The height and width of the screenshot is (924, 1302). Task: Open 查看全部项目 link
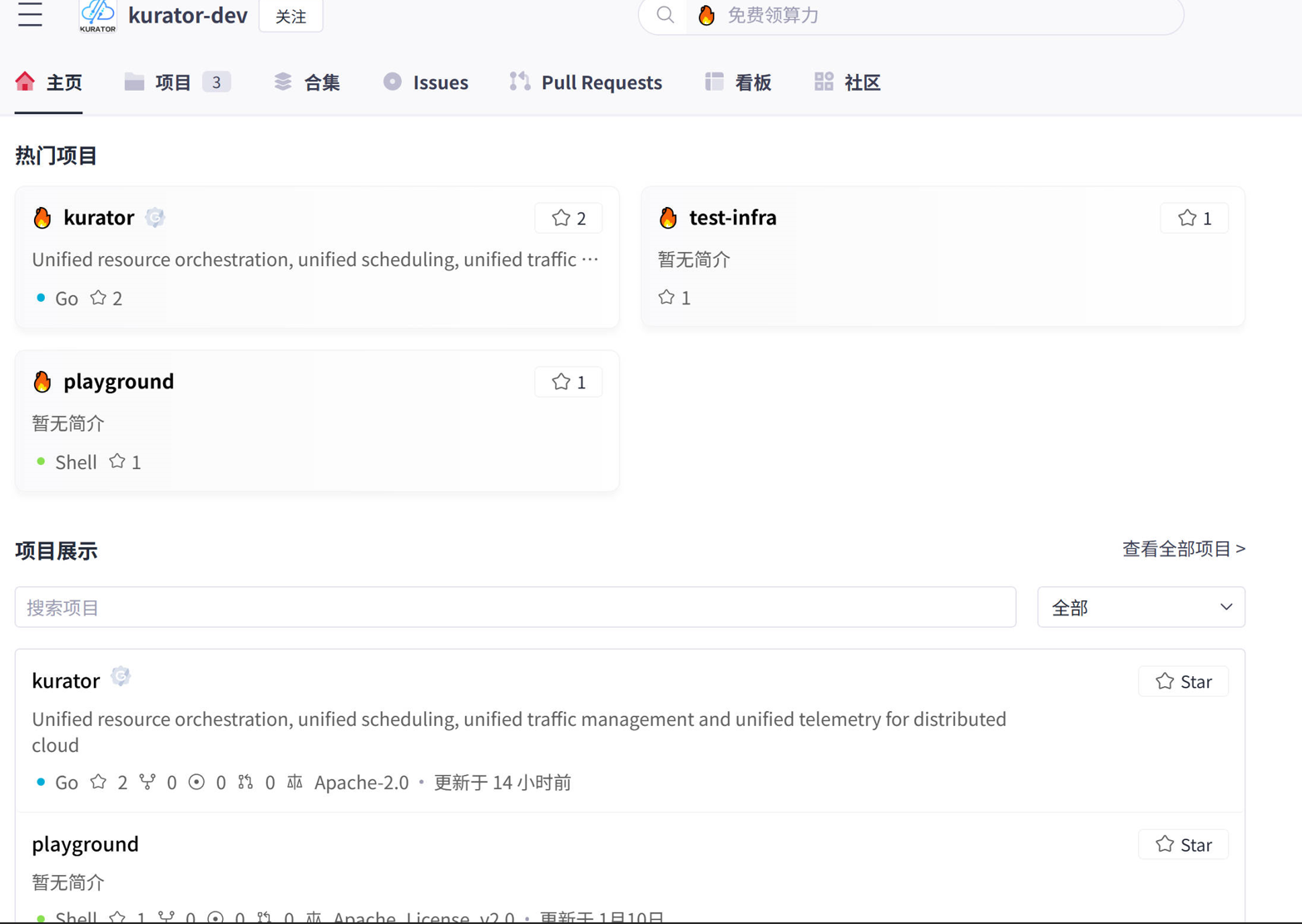pos(1183,549)
